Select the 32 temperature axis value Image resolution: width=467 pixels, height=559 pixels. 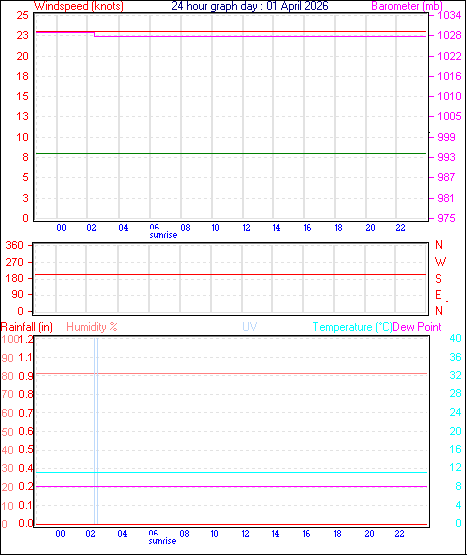pos(455,375)
